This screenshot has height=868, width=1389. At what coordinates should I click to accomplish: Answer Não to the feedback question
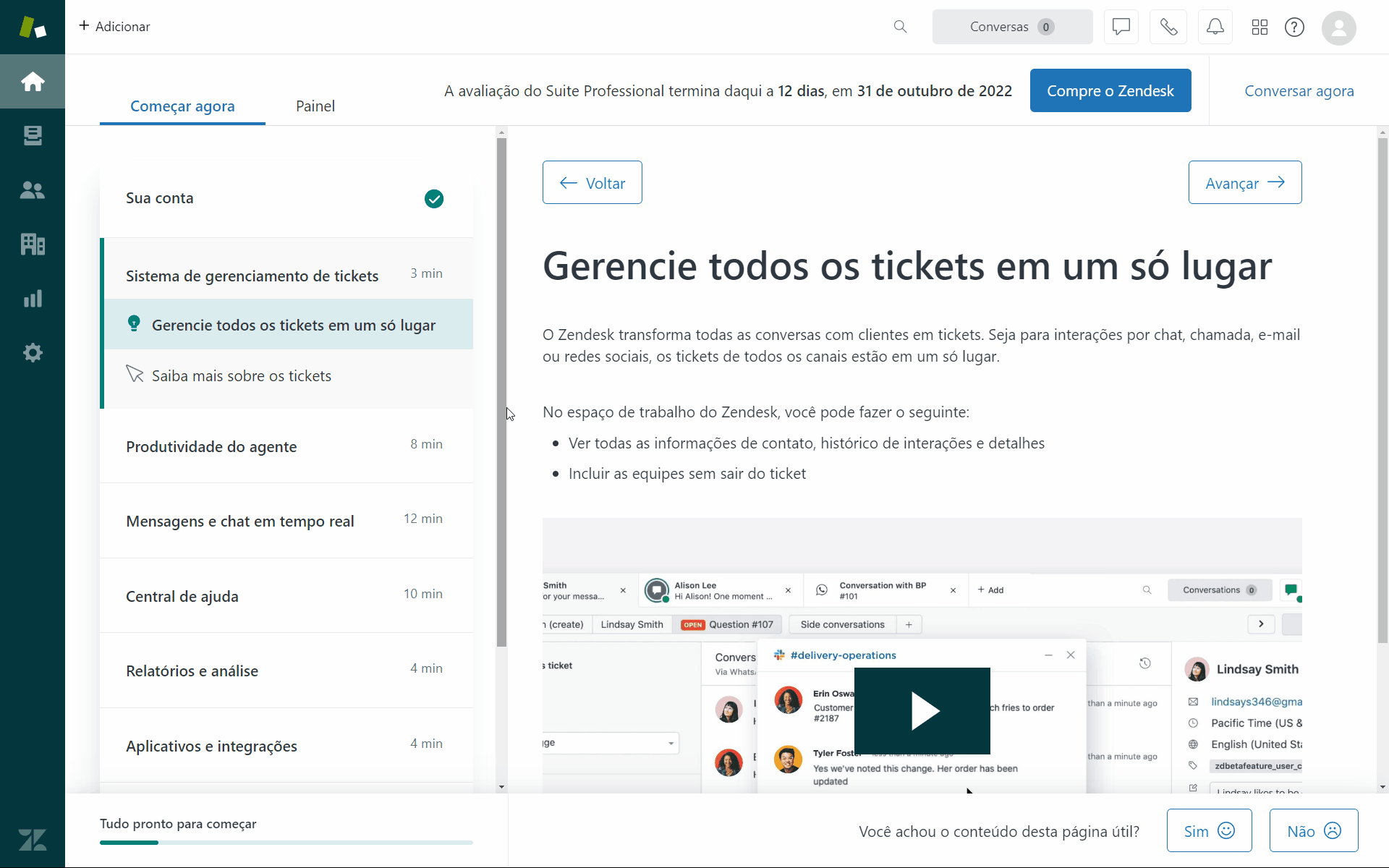1314,830
